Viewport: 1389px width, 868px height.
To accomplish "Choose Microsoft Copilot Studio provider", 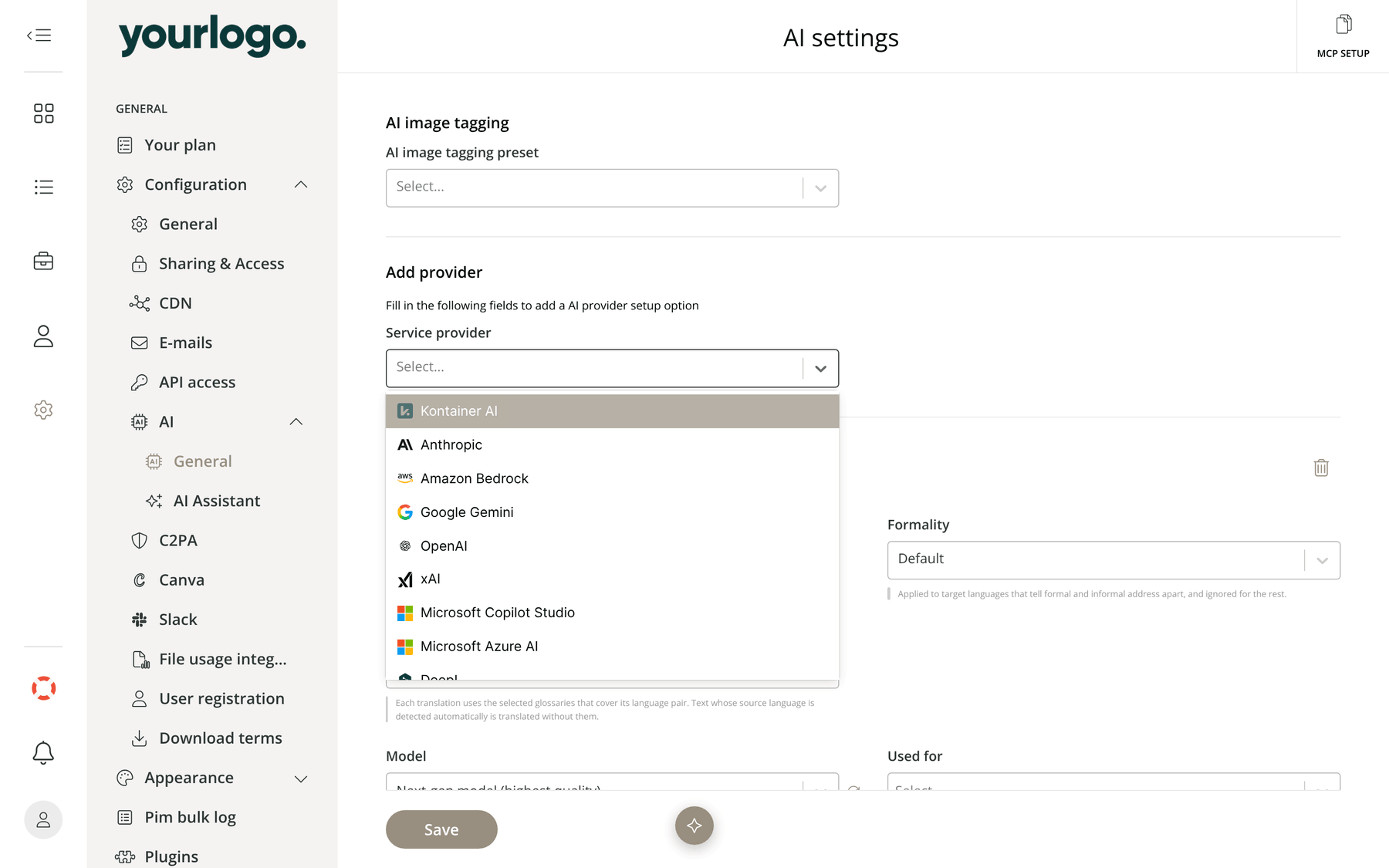I will pyautogui.click(x=612, y=613).
